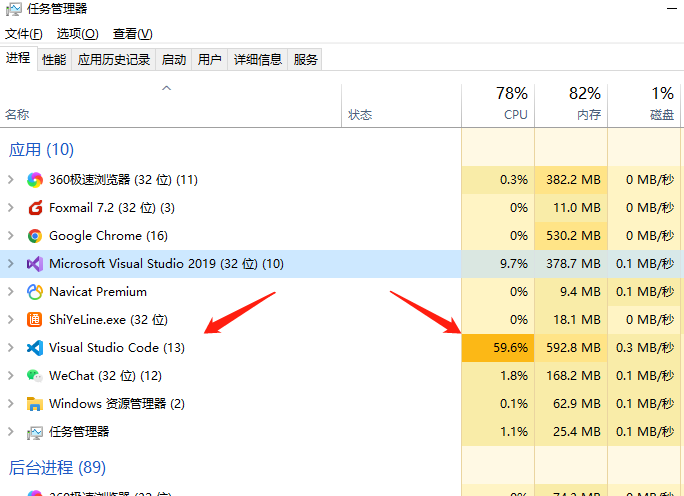Select the WeChat (32 位) (12) row name
This screenshot has width=684, height=496.
(106, 376)
